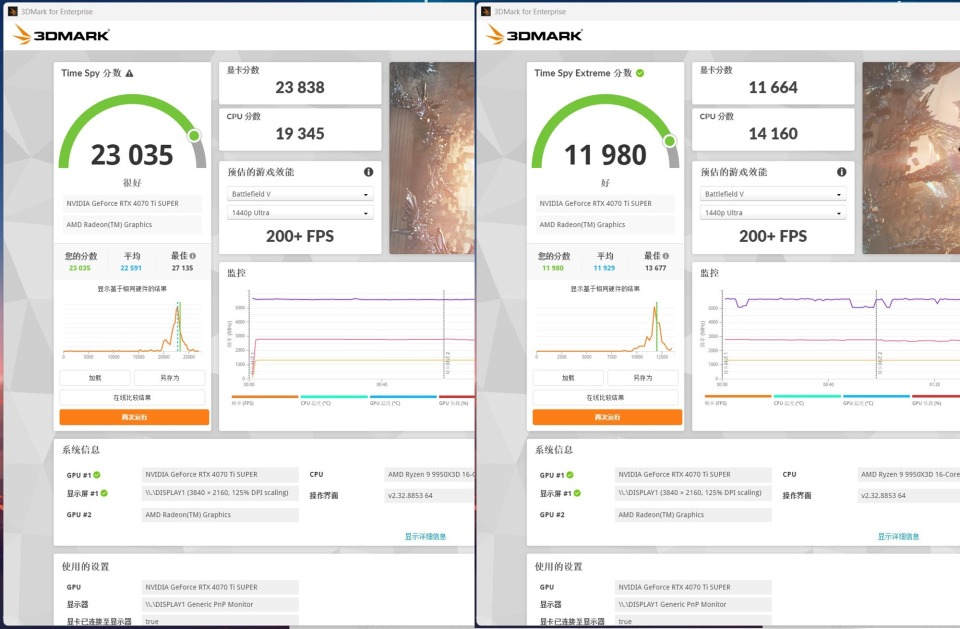
Task: Click average score 11 929
Action: click(604, 268)
